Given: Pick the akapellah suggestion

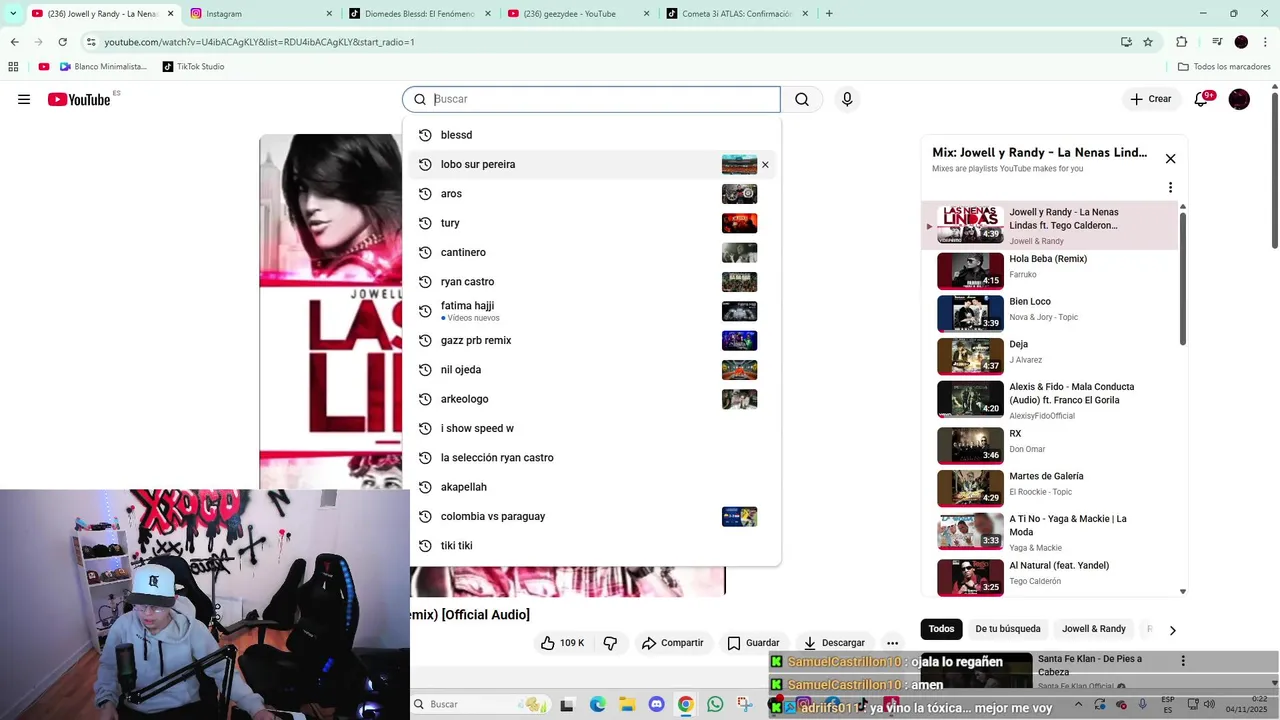Looking at the screenshot, I should [591, 487].
